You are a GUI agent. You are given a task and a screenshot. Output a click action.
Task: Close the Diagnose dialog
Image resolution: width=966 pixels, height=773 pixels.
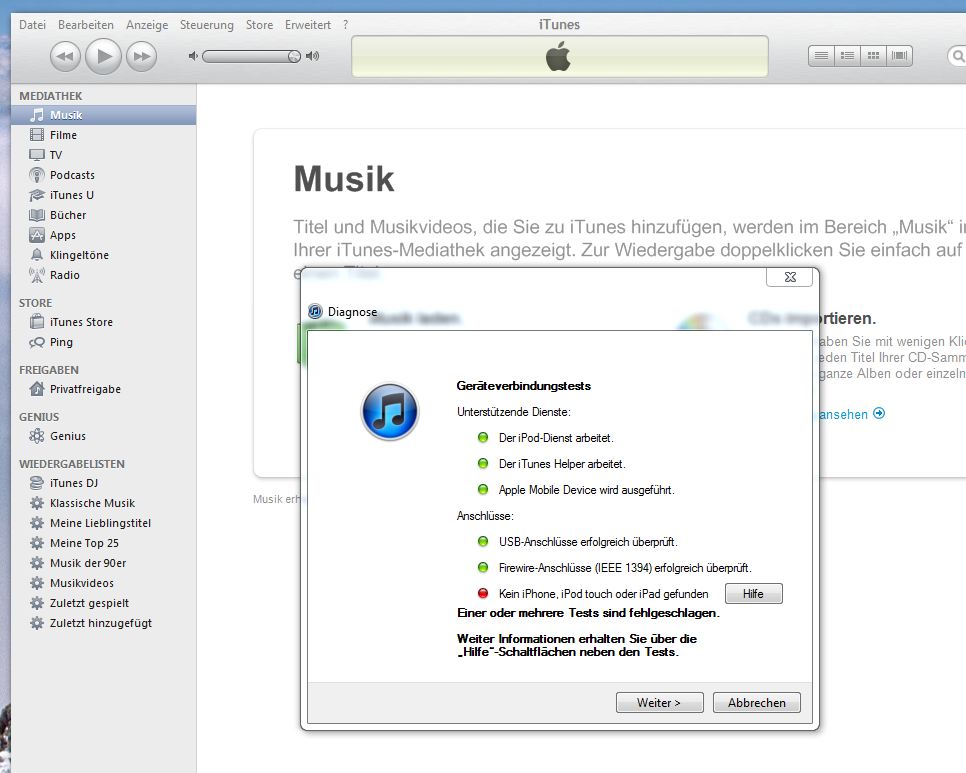[790, 277]
